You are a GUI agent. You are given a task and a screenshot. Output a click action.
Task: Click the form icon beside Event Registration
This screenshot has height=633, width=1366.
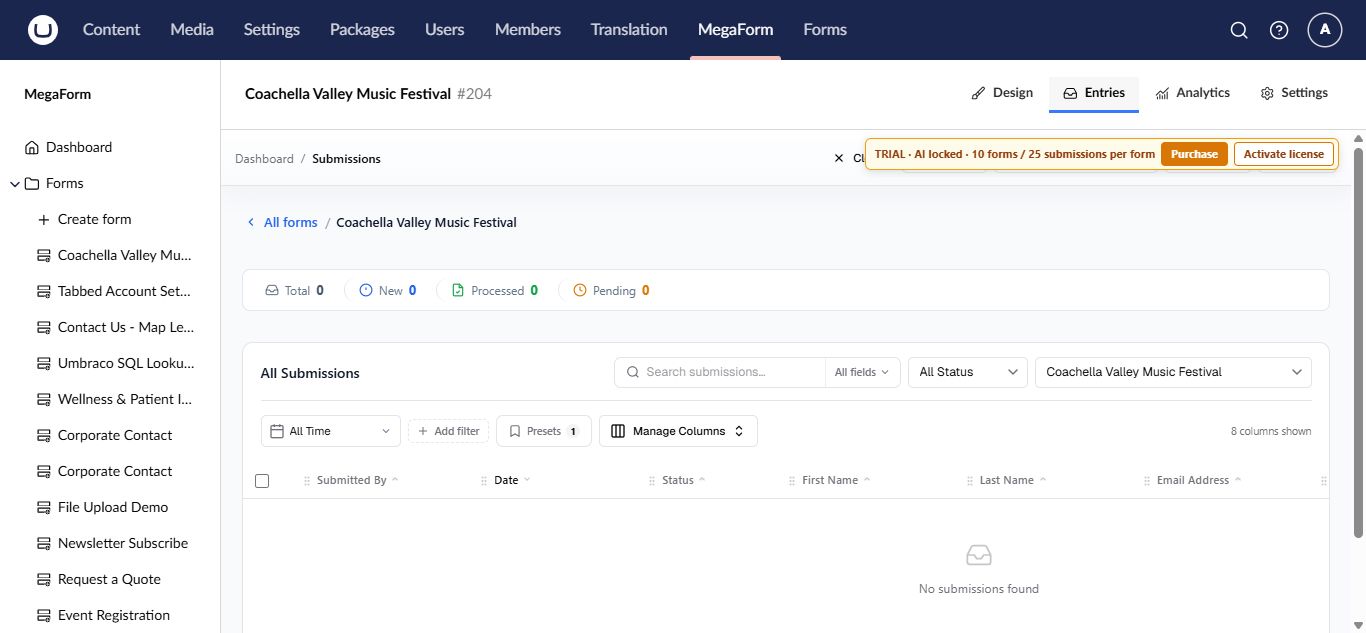tap(43, 615)
